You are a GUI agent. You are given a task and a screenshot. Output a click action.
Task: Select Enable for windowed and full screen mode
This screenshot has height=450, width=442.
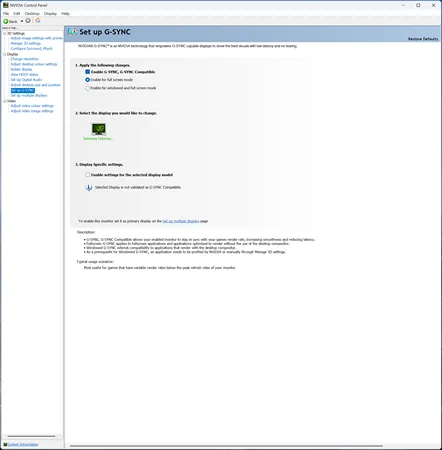88,88
